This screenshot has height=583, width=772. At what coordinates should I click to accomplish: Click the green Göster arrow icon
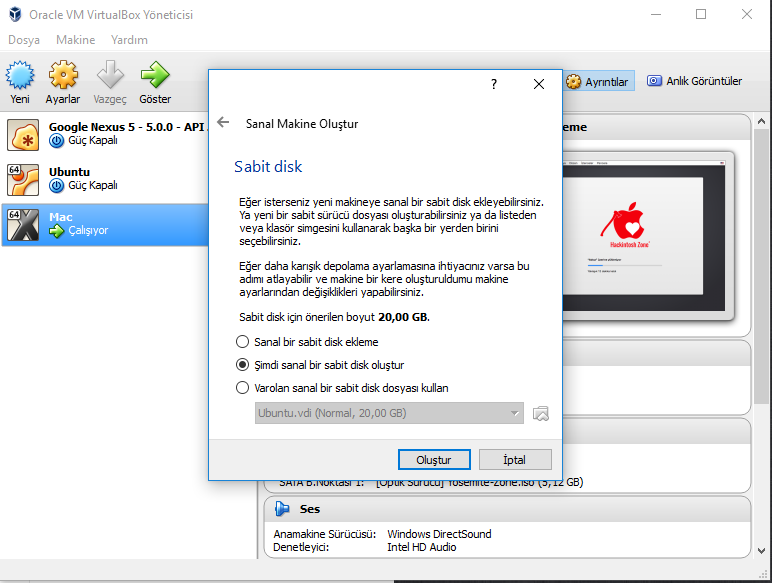[155, 75]
